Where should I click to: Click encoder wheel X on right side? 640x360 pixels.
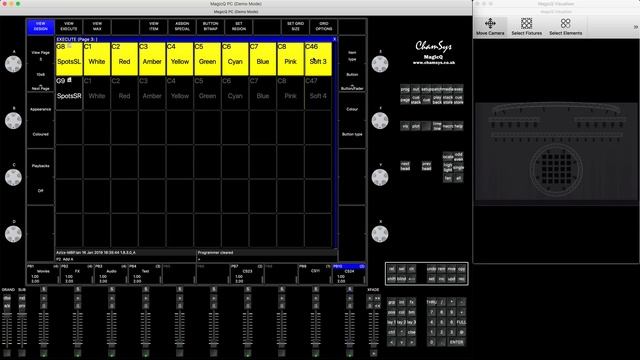(x=380, y=234)
